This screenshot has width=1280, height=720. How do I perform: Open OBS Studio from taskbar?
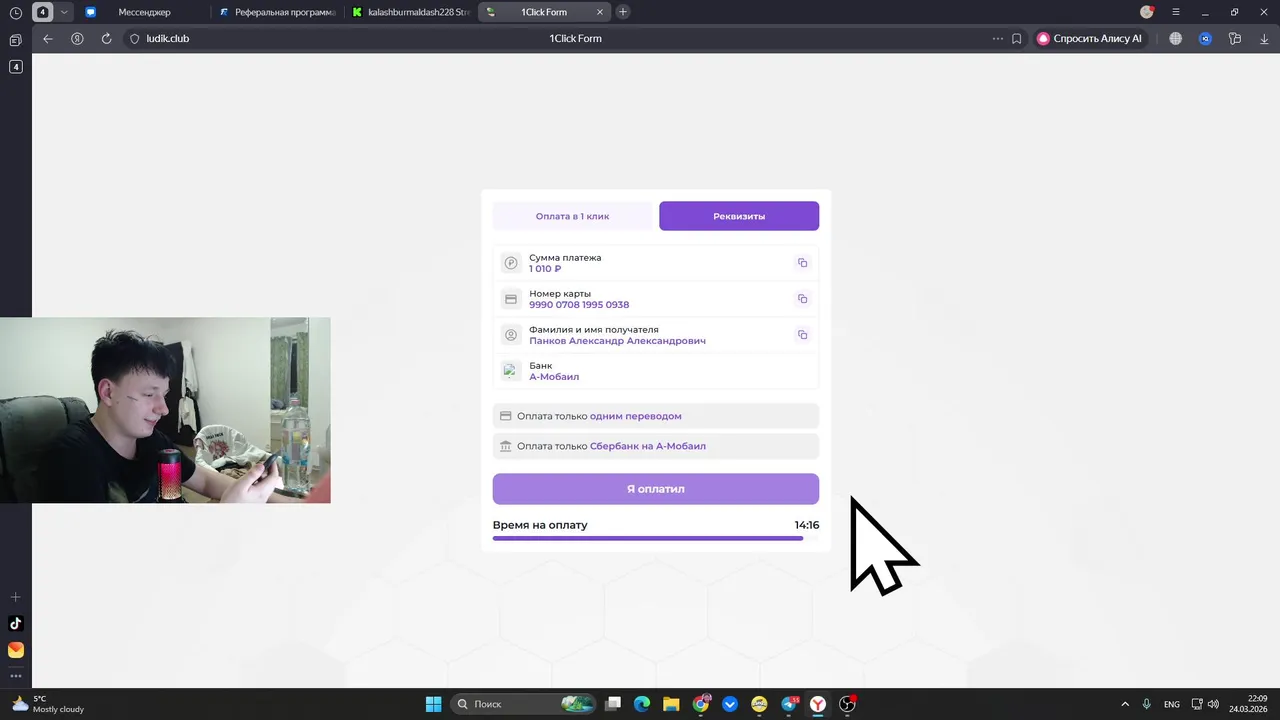848,704
